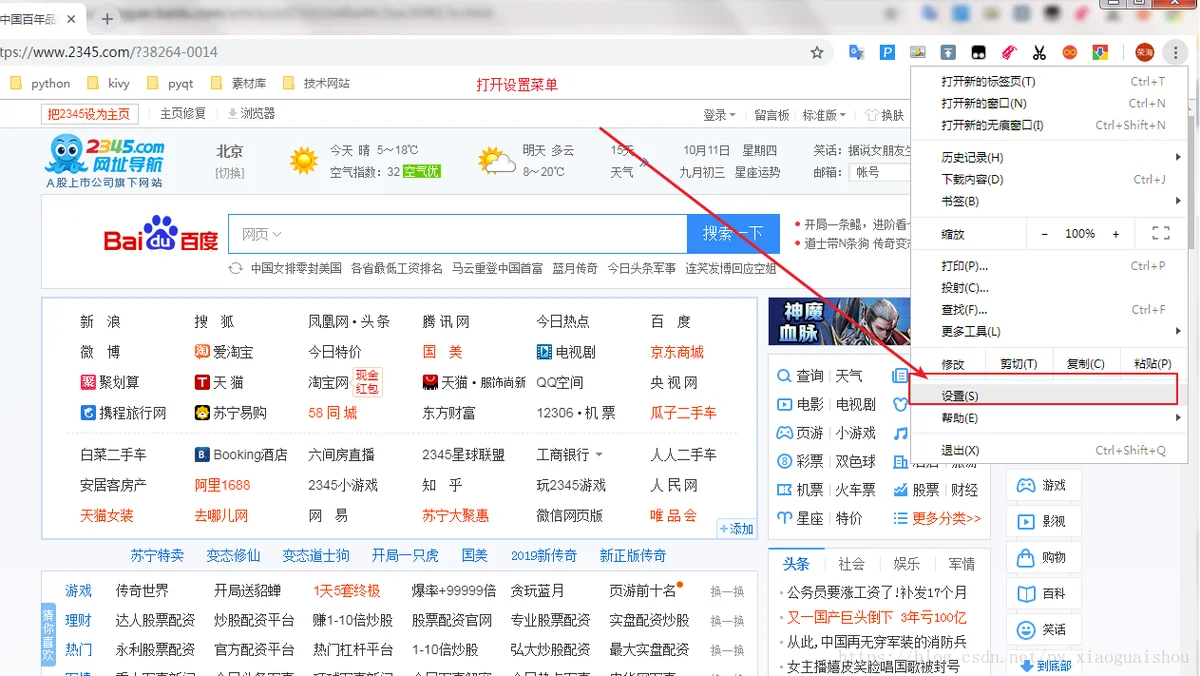Open the 技术网站 bookmarks folder
This screenshot has height=676, width=1200.
tap(317, 83)
